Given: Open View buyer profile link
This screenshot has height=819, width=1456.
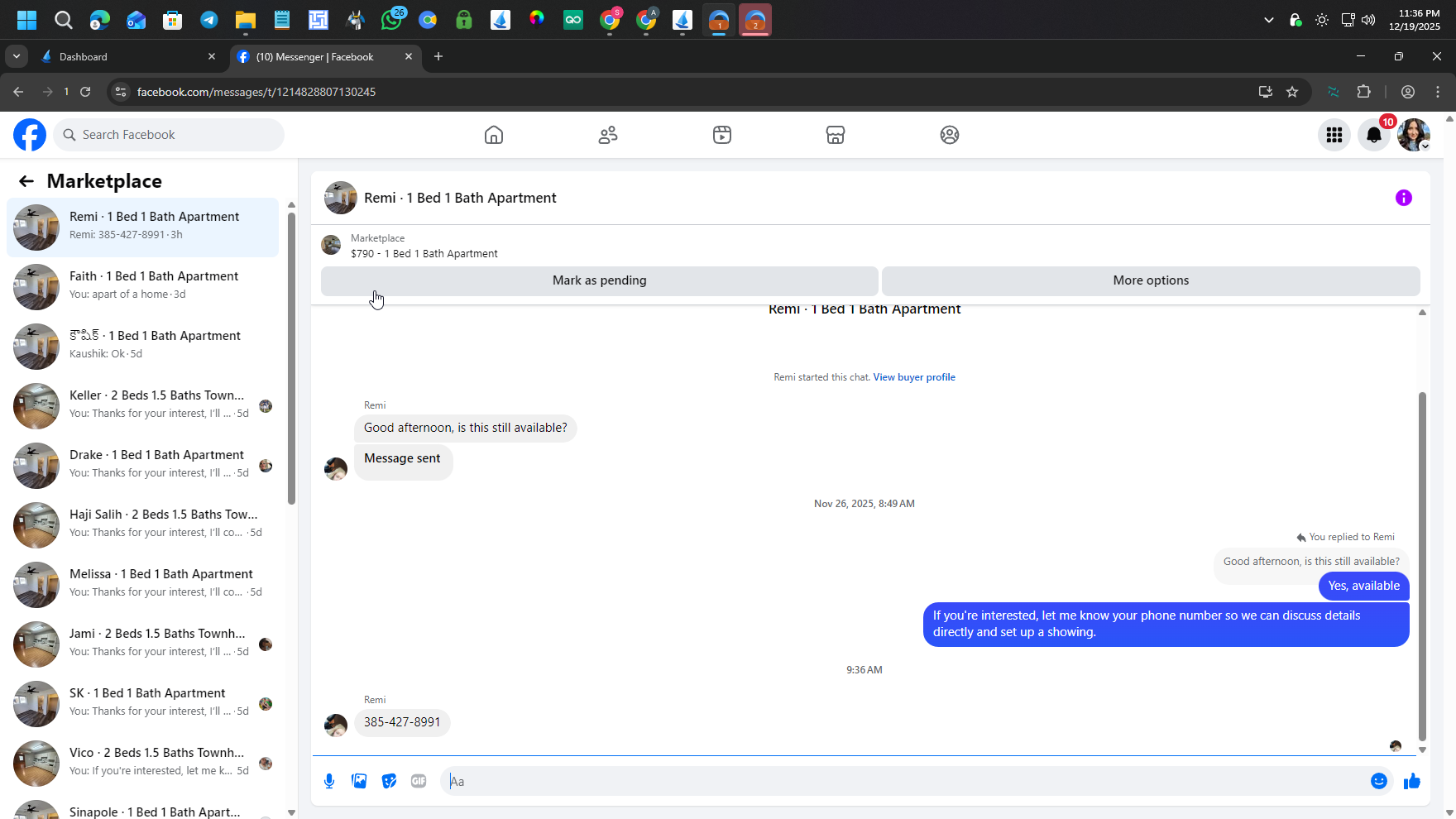Looking at the screenshot, I should click(x=914, y=377).
